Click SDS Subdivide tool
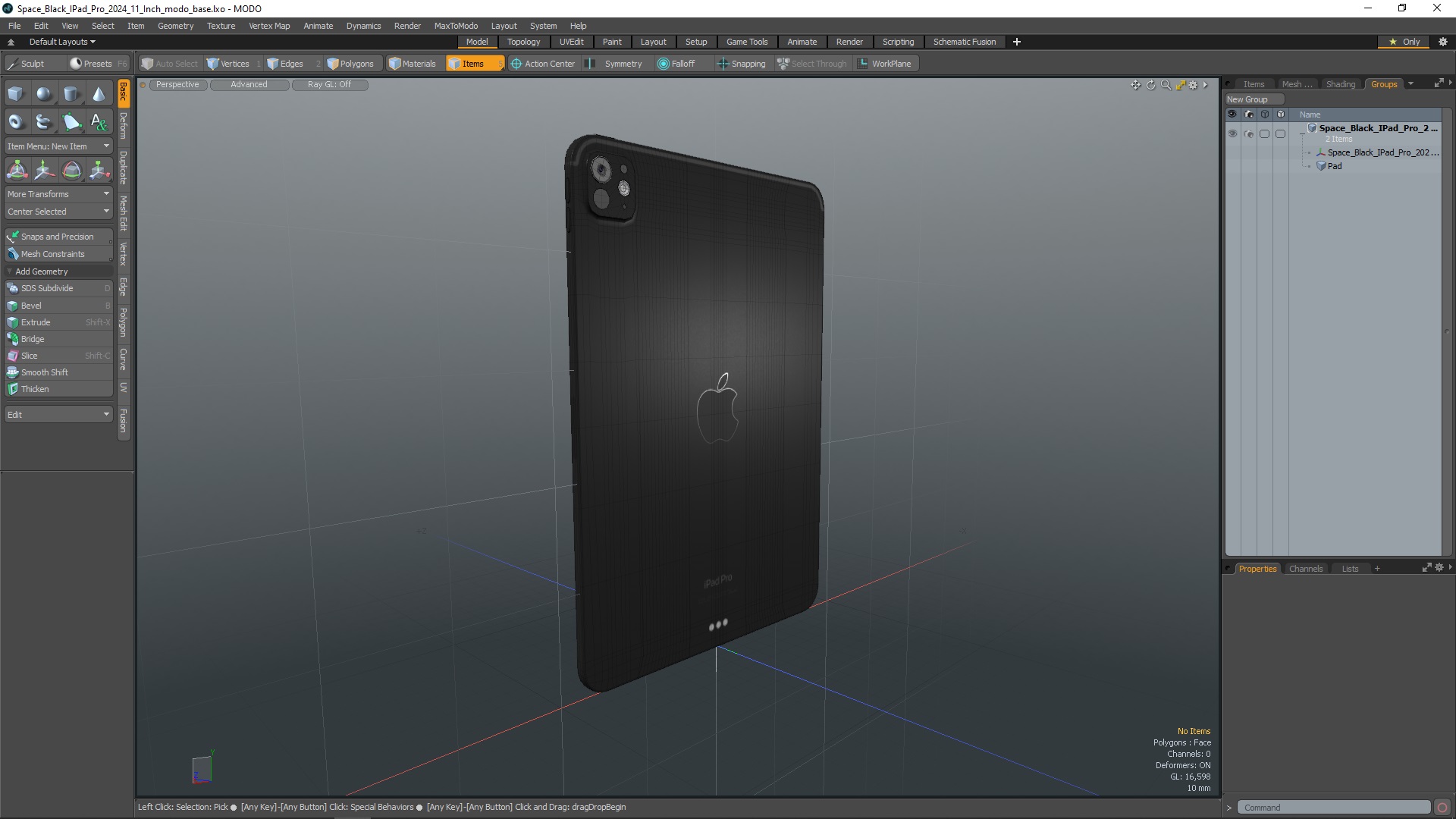1456x819 pixels. (x=58, y=288)
